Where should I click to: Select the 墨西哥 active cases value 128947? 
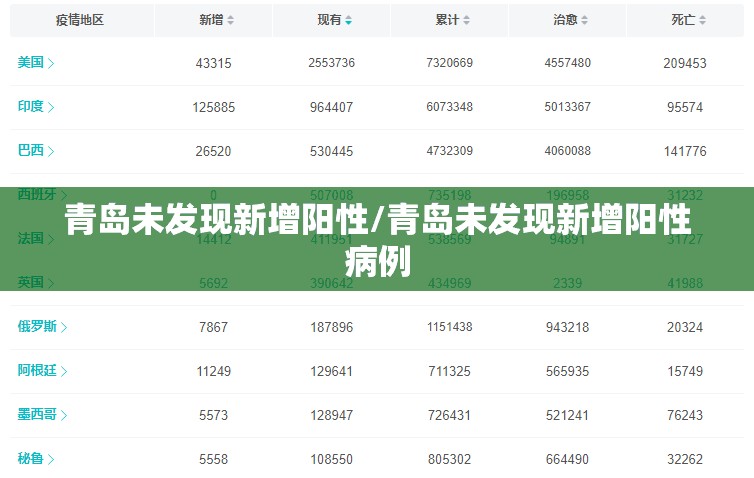[331, 415]
